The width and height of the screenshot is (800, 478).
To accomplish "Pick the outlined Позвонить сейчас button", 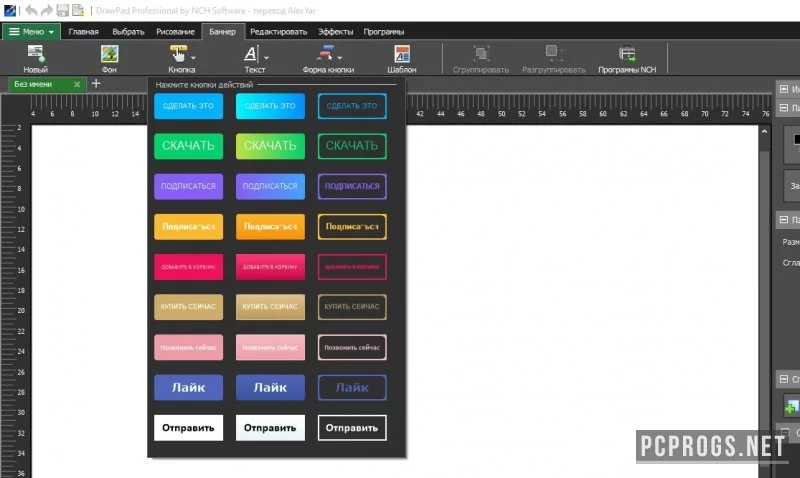I will tap(352, 347).
